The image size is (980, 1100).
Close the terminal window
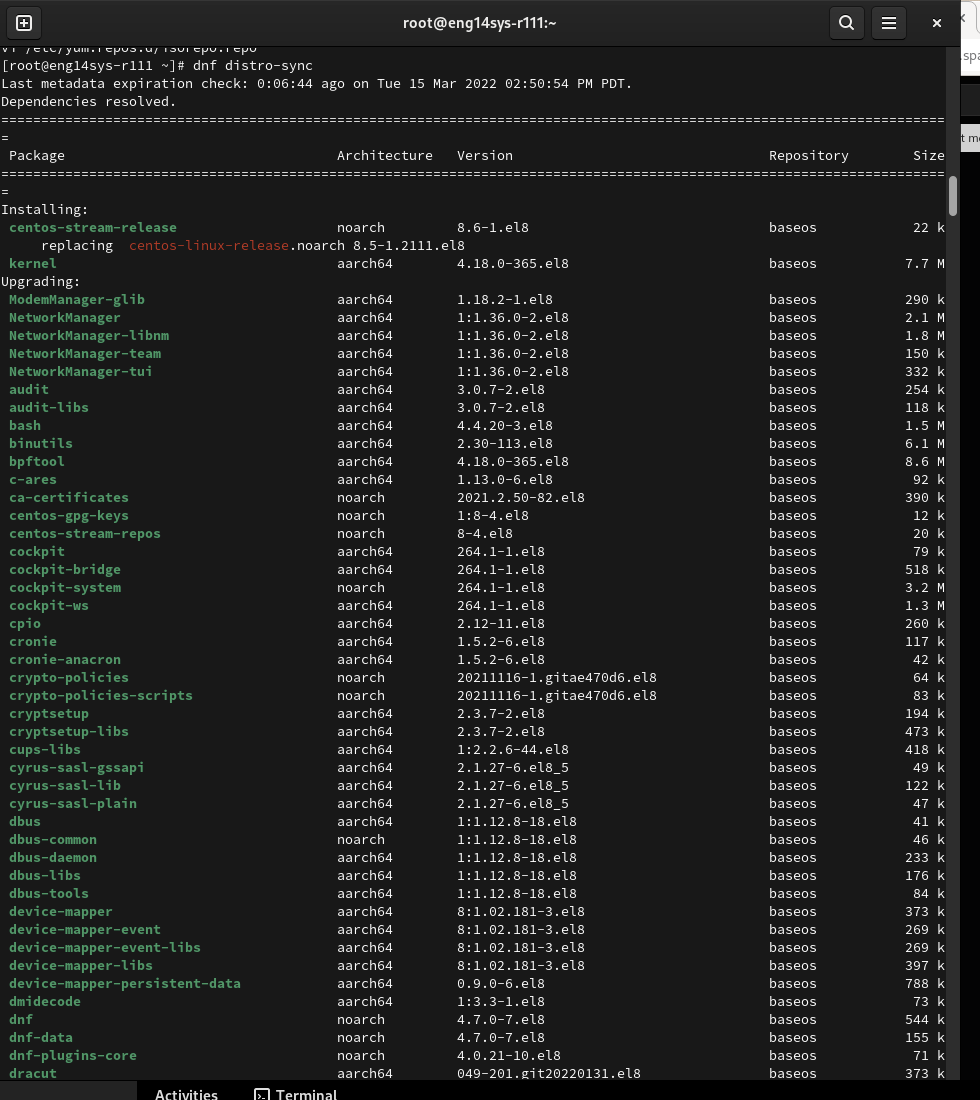(937, 22)
